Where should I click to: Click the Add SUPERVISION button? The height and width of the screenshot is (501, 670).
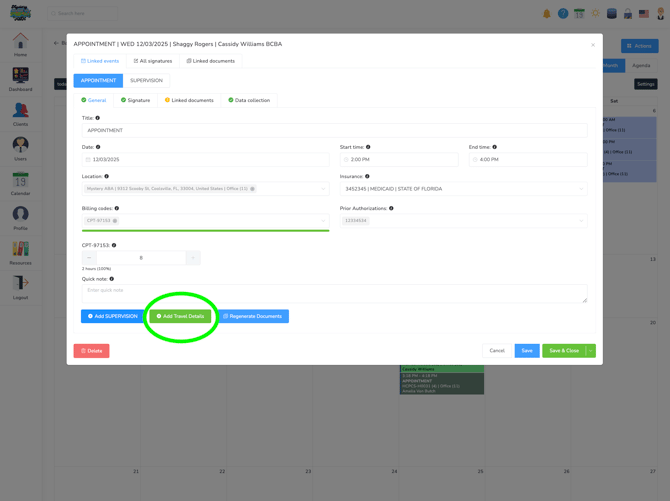[113, 316]
